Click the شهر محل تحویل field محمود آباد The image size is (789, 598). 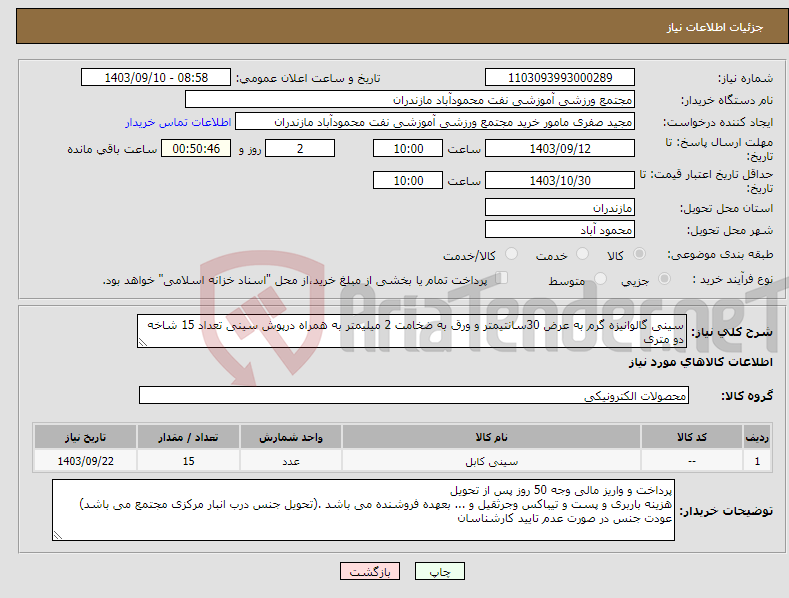[x=560, y=230]
